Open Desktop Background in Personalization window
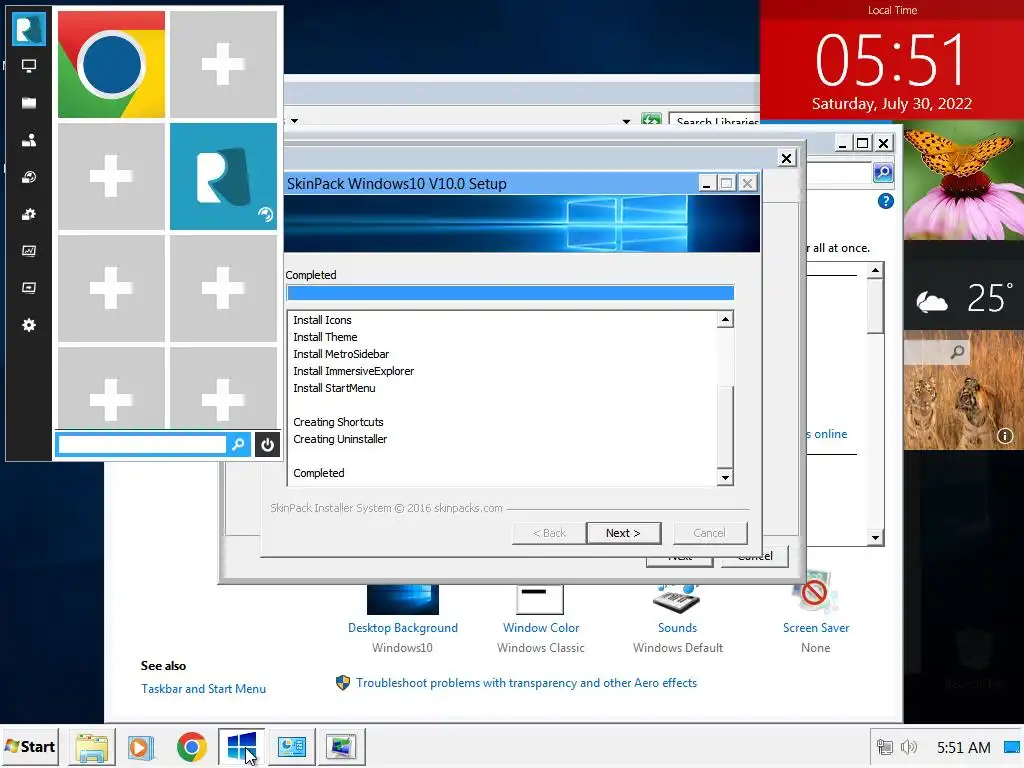 click(x=402, y=628)
